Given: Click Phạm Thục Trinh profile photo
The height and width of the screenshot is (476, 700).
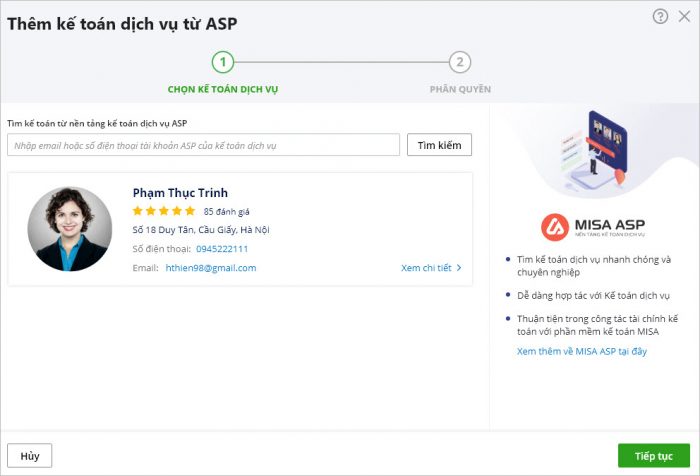Looking at the screenshot, I should 70,229.
